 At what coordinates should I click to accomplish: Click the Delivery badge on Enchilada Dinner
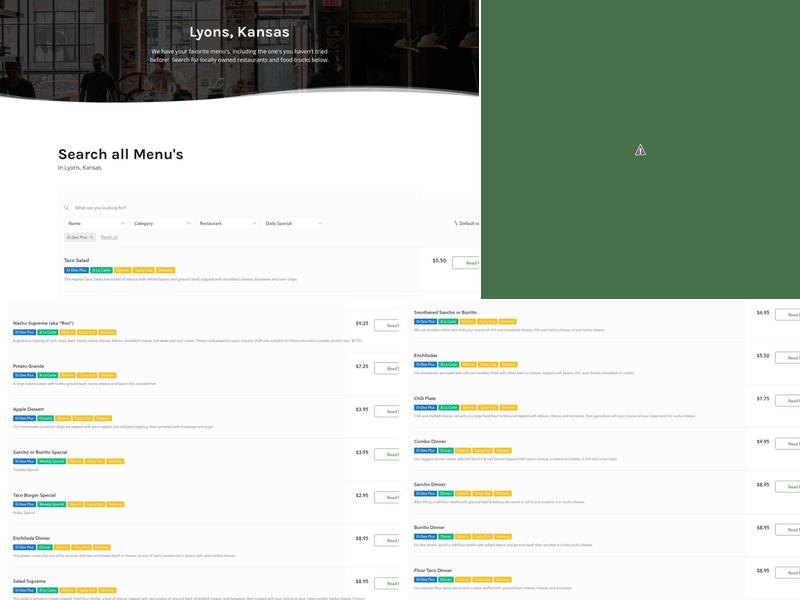pos(102,546)
